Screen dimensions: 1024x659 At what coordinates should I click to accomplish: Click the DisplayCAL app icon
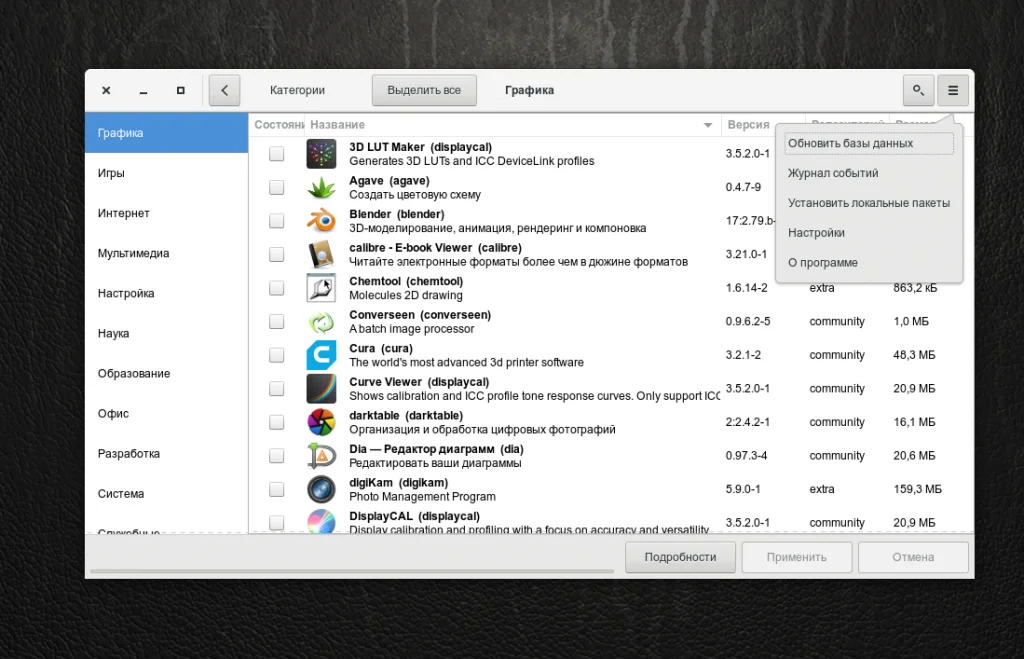click(x=321, y=521)
